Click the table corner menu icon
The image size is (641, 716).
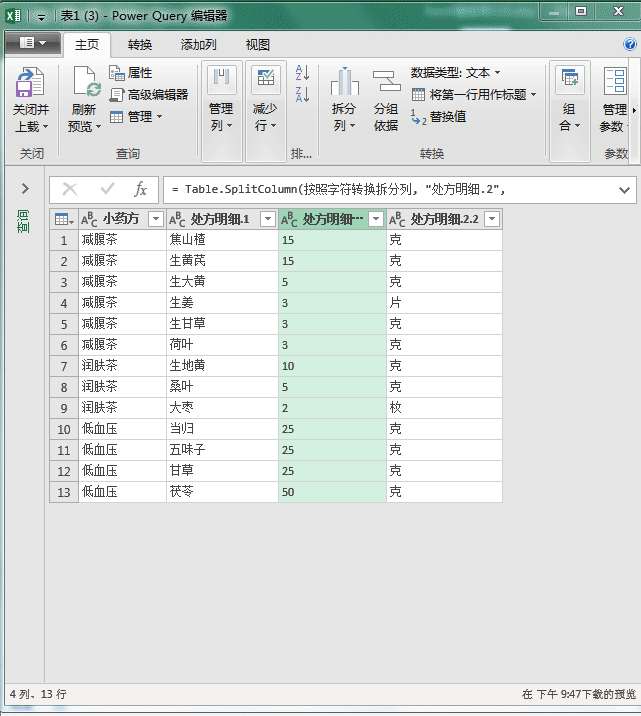(64, 219)
